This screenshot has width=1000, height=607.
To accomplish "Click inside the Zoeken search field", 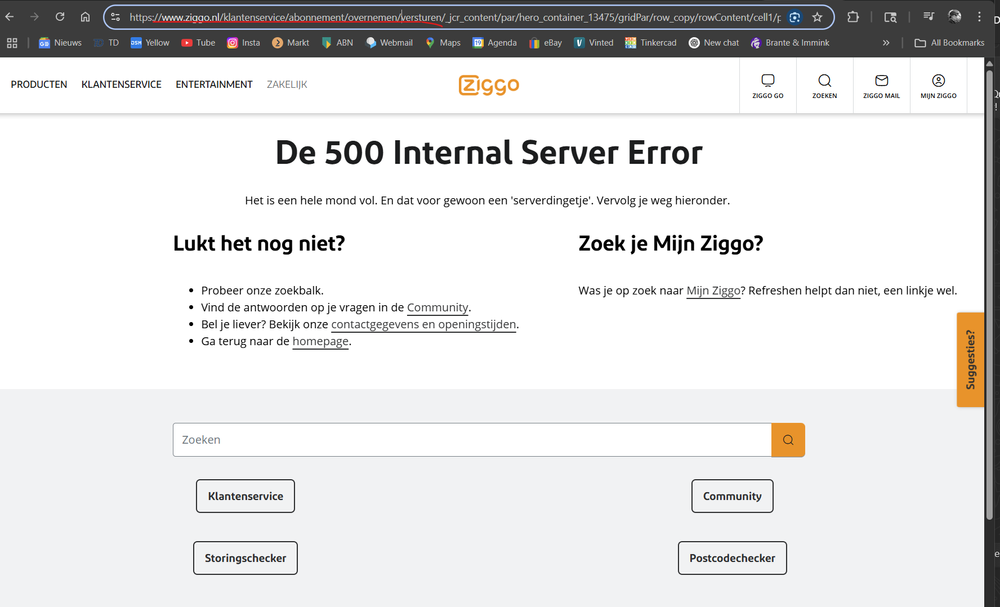I will 472,440.
